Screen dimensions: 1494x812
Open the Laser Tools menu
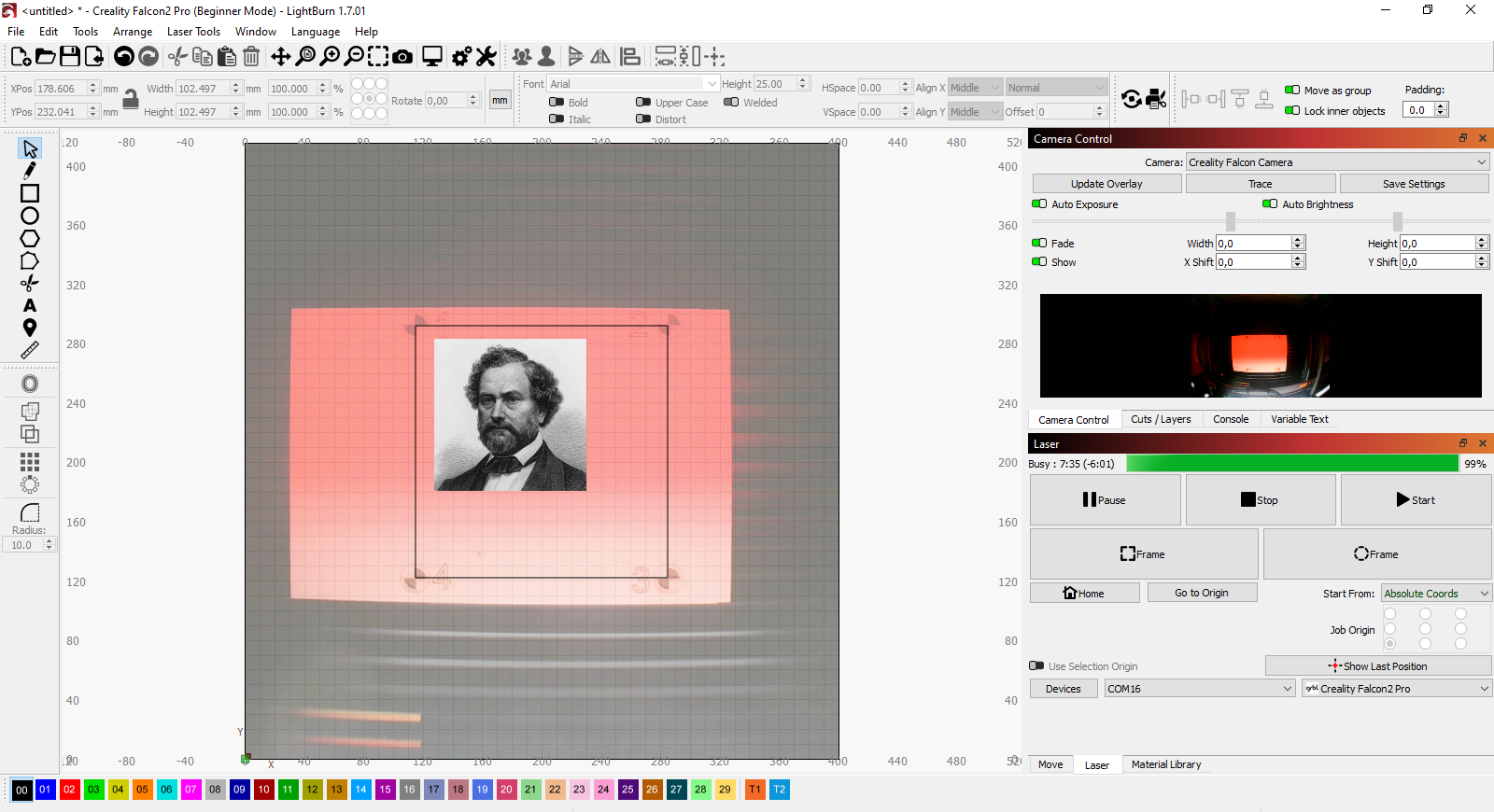[193, 32]
